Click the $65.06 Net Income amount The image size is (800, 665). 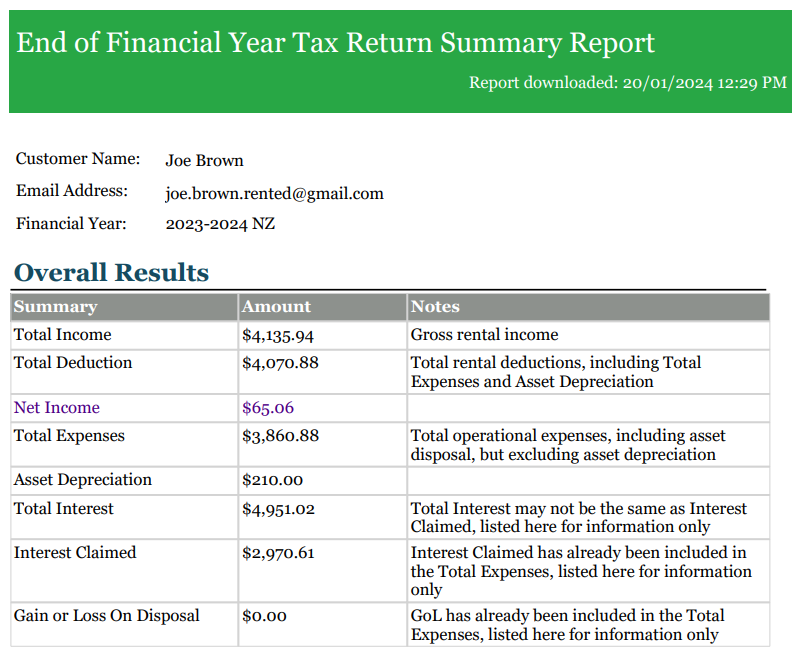[268, 408]
